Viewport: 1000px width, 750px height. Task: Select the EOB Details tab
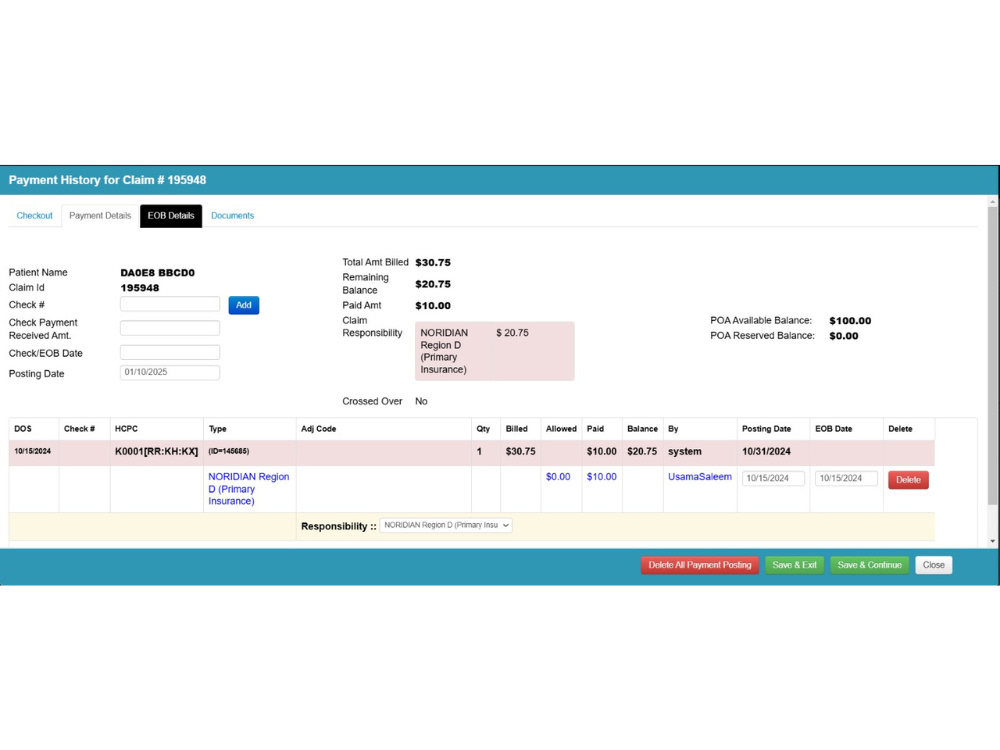pyautogui.click(x=171, y=216)
